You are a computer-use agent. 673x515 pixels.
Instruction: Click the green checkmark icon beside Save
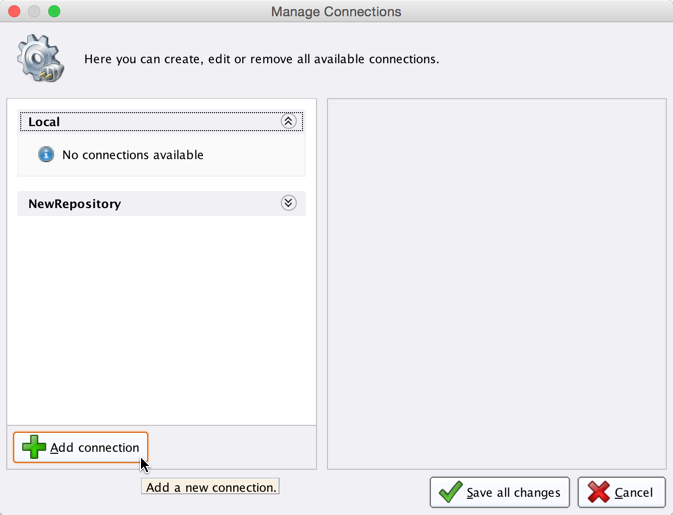450,492
